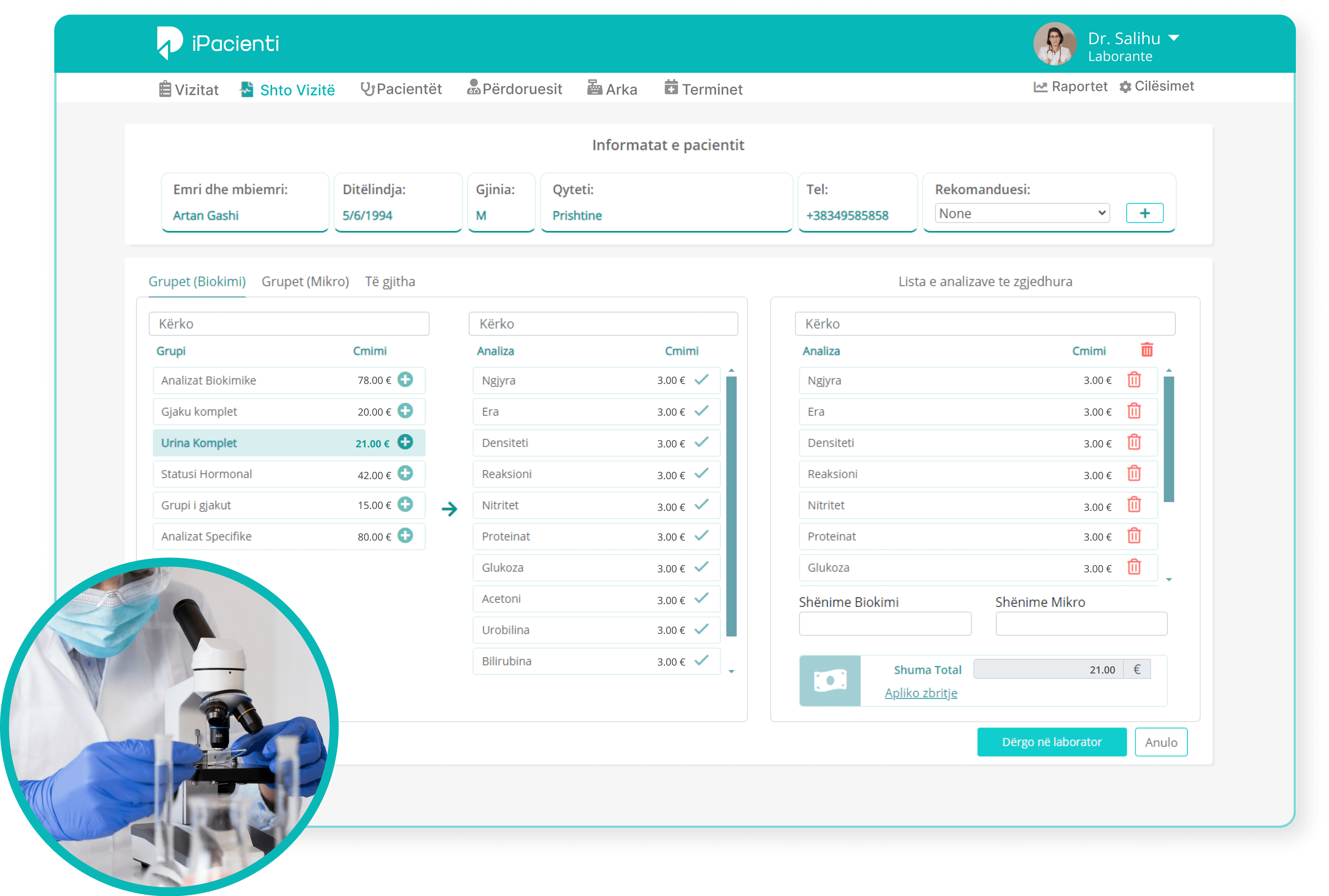This screenshot has height=896, width=1329.
Task: Click the groups Kërko search field
Action: click(289, 324)
